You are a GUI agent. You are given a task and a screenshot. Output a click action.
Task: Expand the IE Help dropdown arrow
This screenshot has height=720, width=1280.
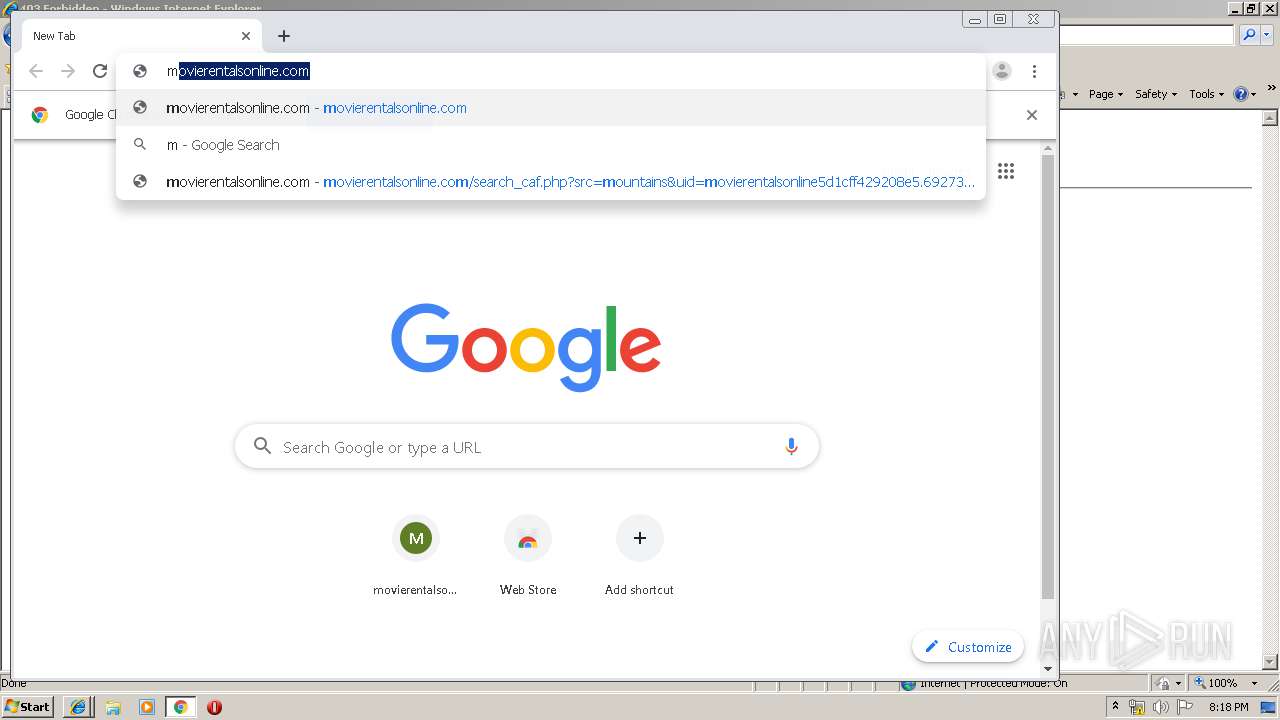click(1254, 94)
